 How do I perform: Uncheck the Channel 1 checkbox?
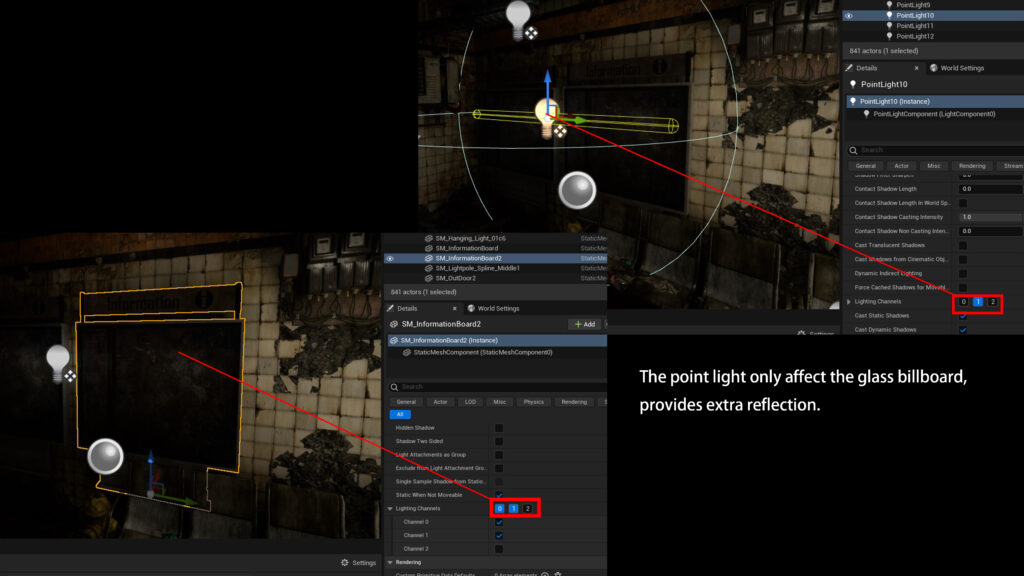coord(499,536)
